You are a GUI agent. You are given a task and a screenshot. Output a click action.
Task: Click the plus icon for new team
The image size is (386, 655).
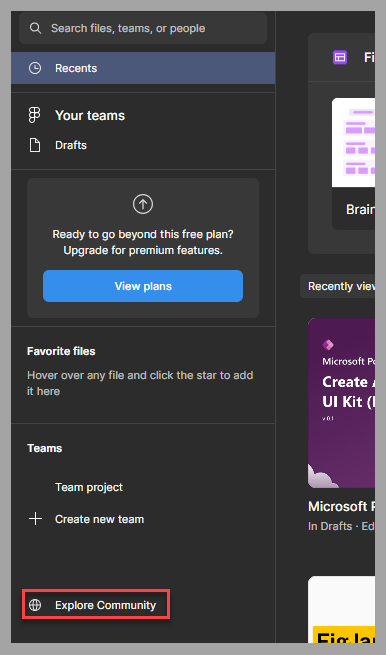pos(36,519)
